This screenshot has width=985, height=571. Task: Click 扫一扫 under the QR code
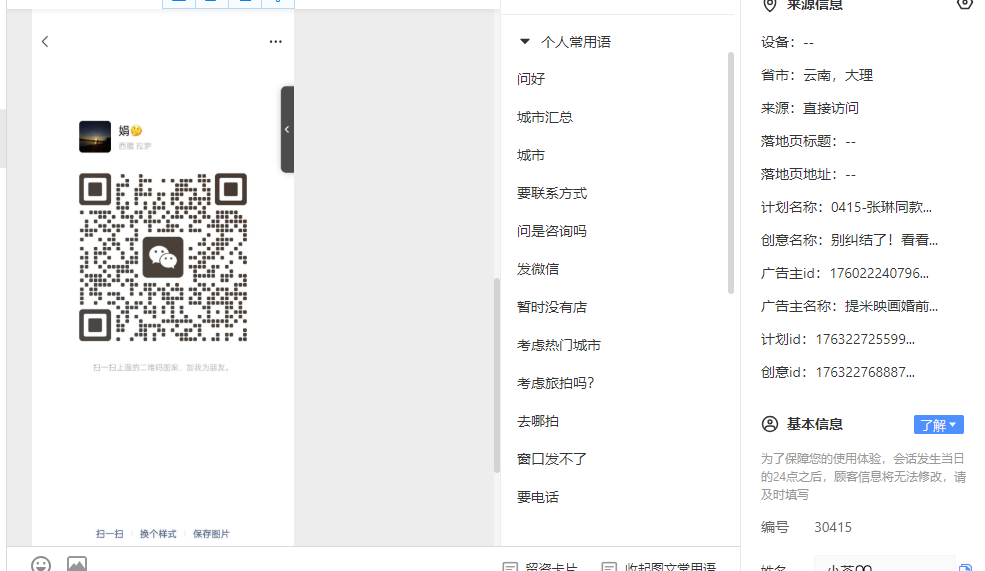click(x=109, y=534)
